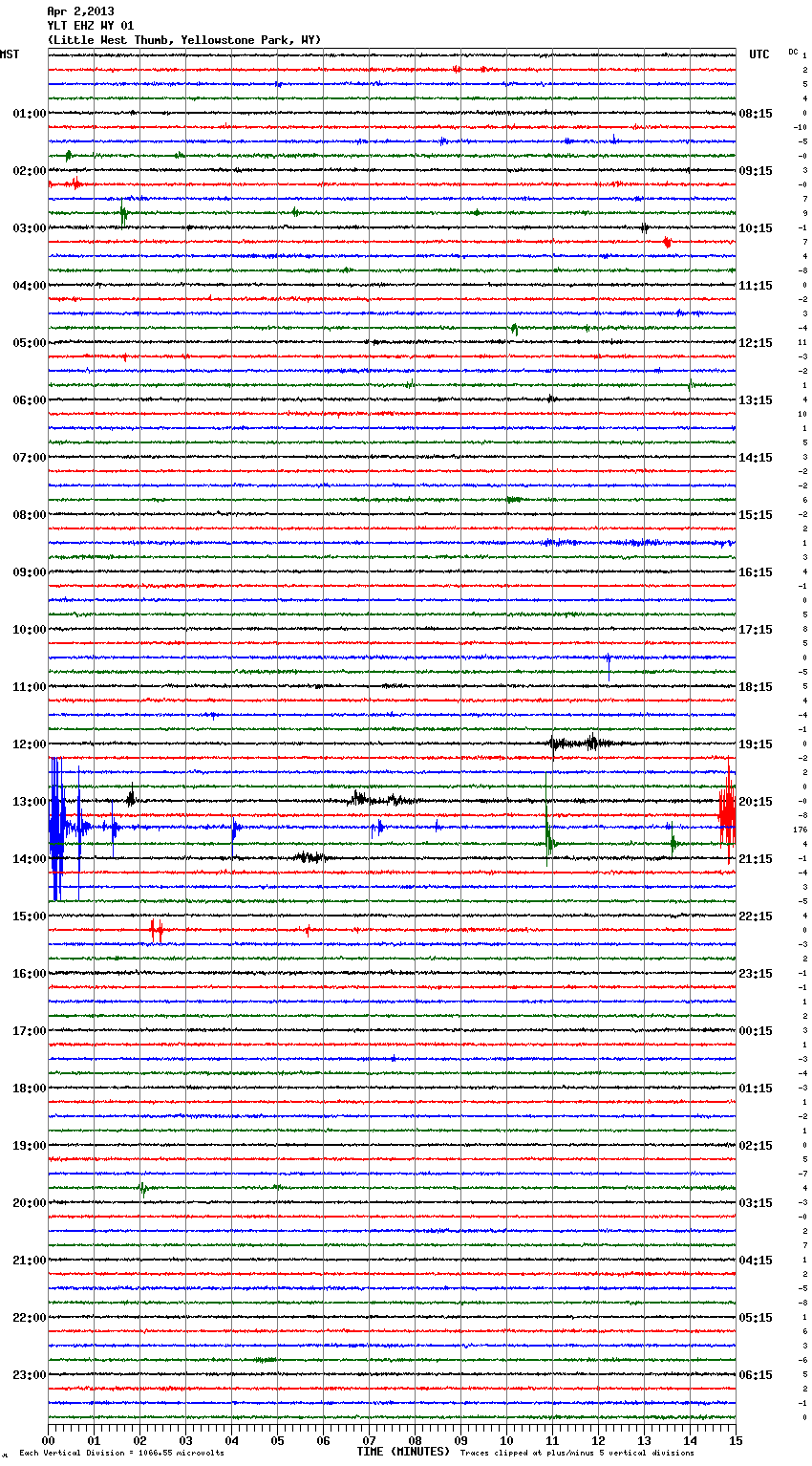The height and width of the screenshot is (1466, 812).
Task: Click the '00:15' UTC time label
Action: click(756, 1031)
